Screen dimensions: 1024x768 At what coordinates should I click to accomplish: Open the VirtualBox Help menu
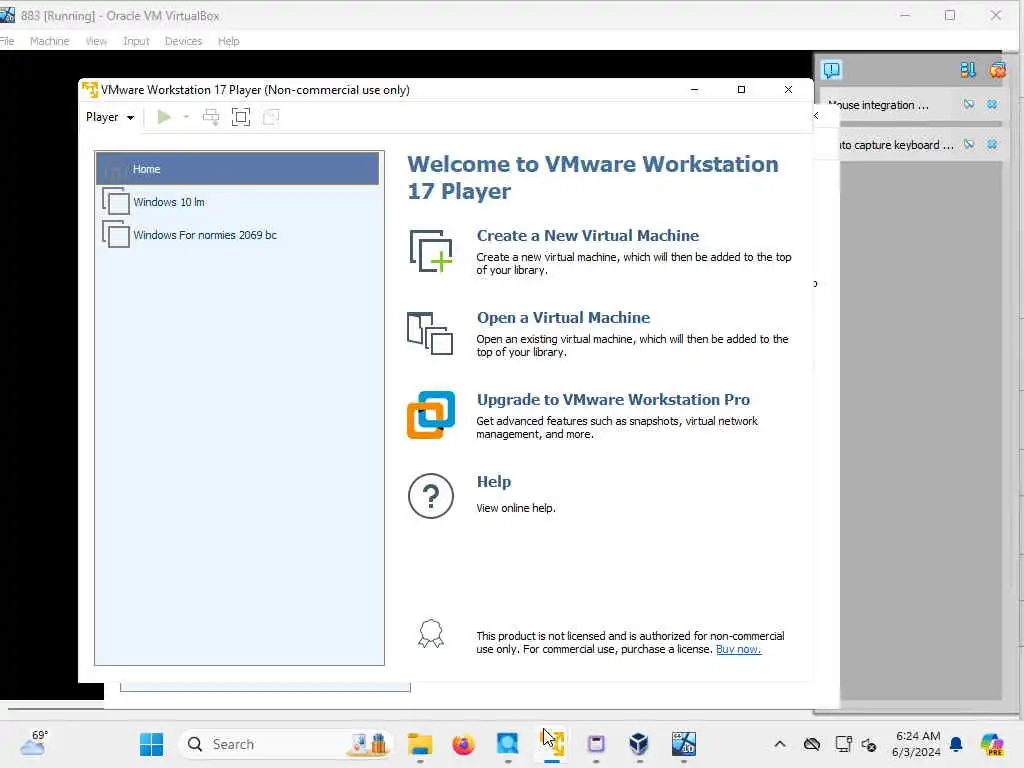coord(229,41)
